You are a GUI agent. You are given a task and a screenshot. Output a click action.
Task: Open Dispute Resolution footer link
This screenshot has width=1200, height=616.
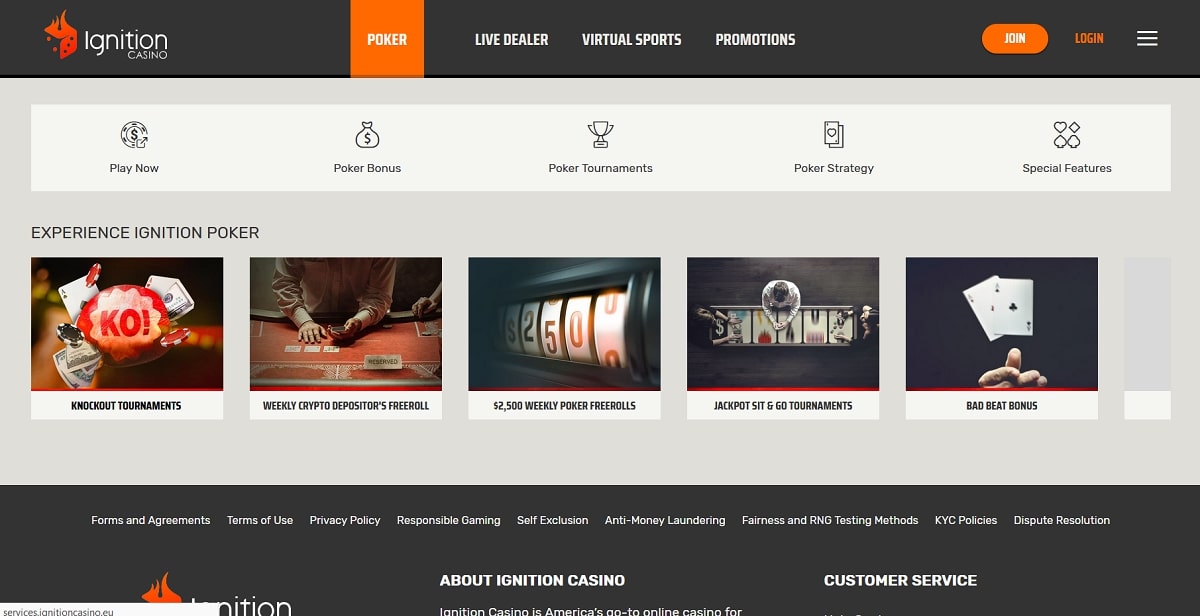click(x=1062, y=520)
